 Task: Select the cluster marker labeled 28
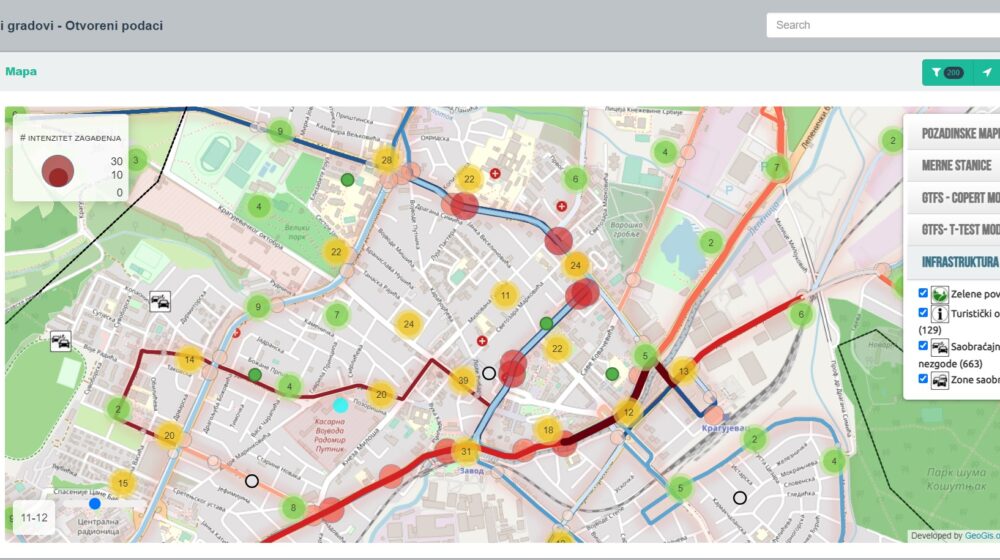[x=386, y=160]
